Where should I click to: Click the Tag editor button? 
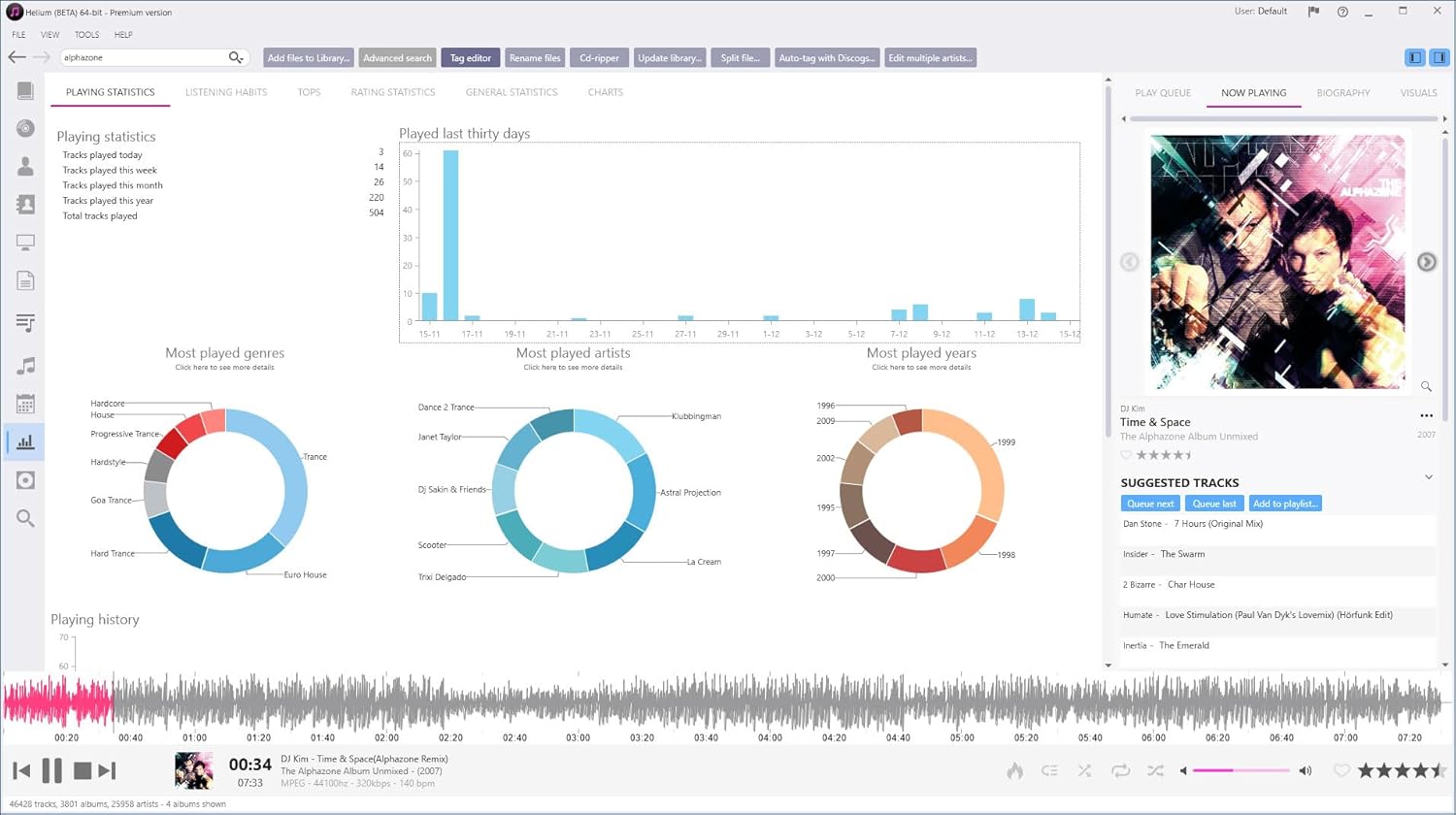(x=470, y=58)
